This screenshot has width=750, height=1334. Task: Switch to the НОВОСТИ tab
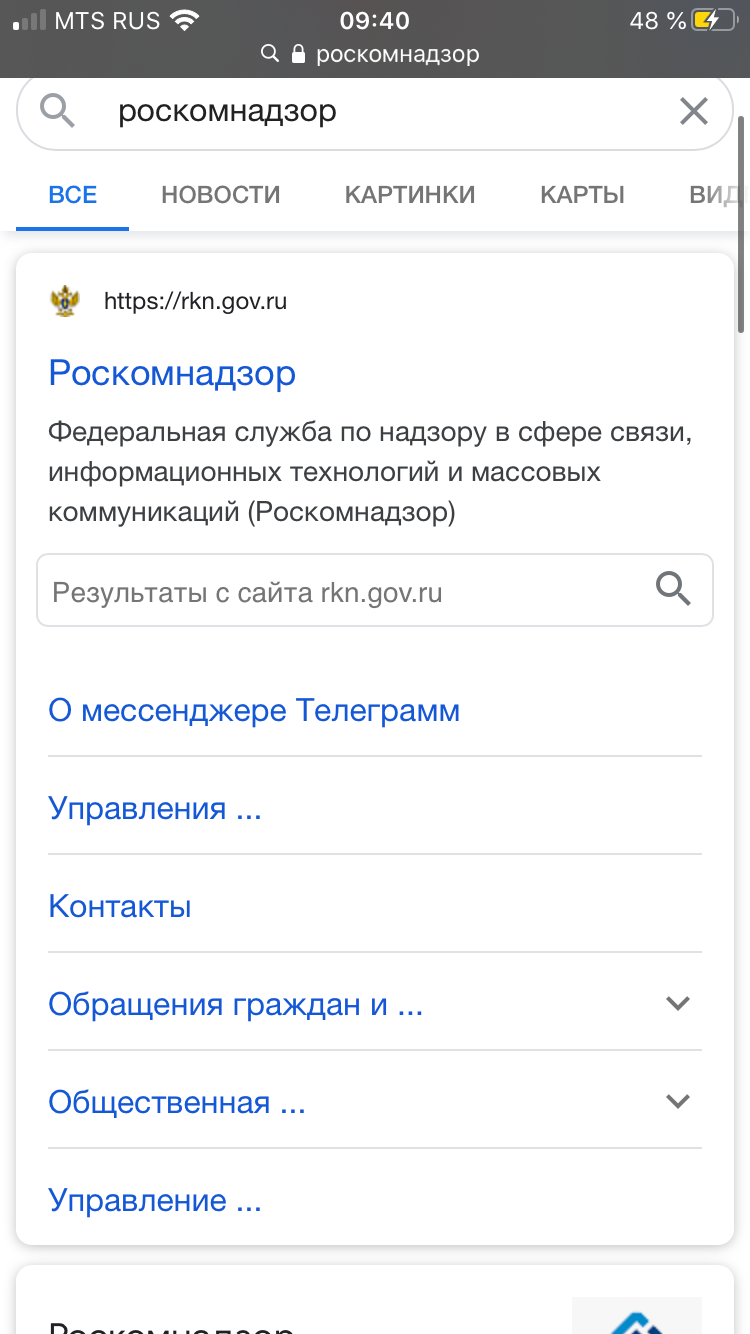pyautogui.click(x=221, y=194)
